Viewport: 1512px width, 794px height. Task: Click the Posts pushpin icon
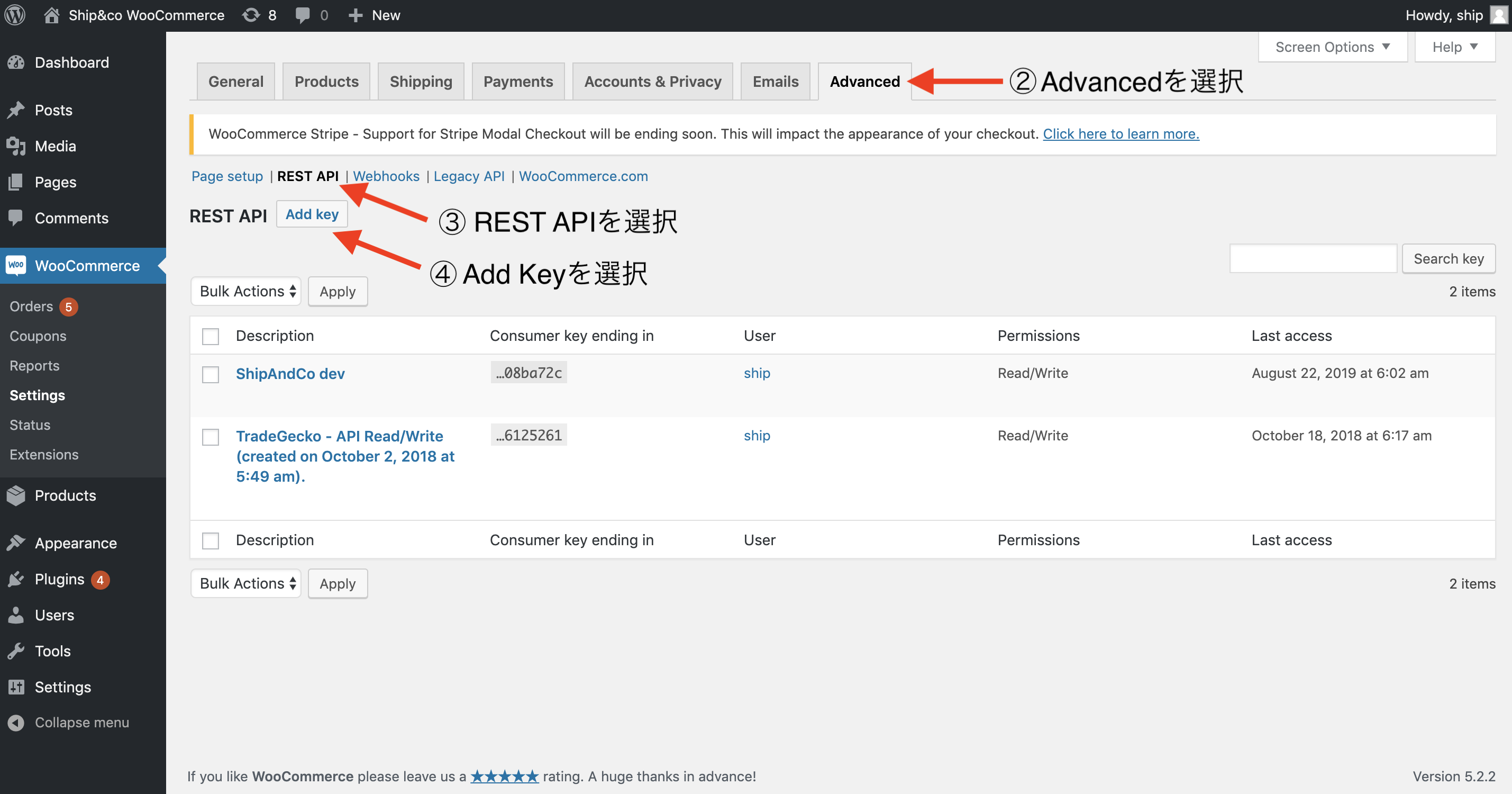(x=16, y=110)
